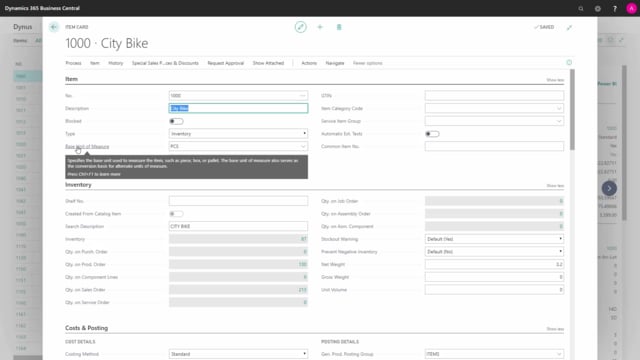This screenshot has width=640, height=360.
Task: Click the plus icon to create new item
Action: pos(320,27)
